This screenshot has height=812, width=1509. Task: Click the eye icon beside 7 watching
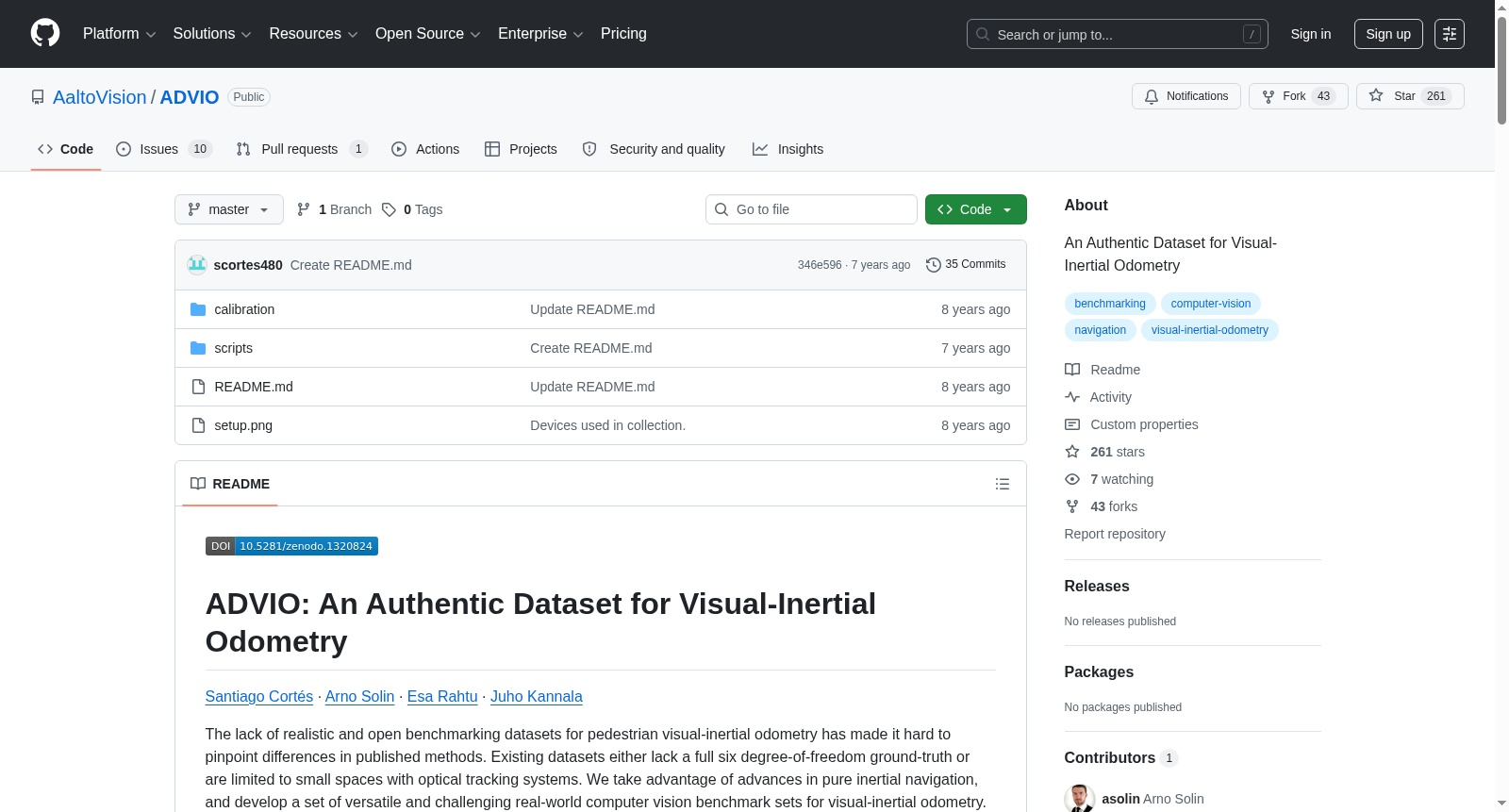(x=1072, y=479)
